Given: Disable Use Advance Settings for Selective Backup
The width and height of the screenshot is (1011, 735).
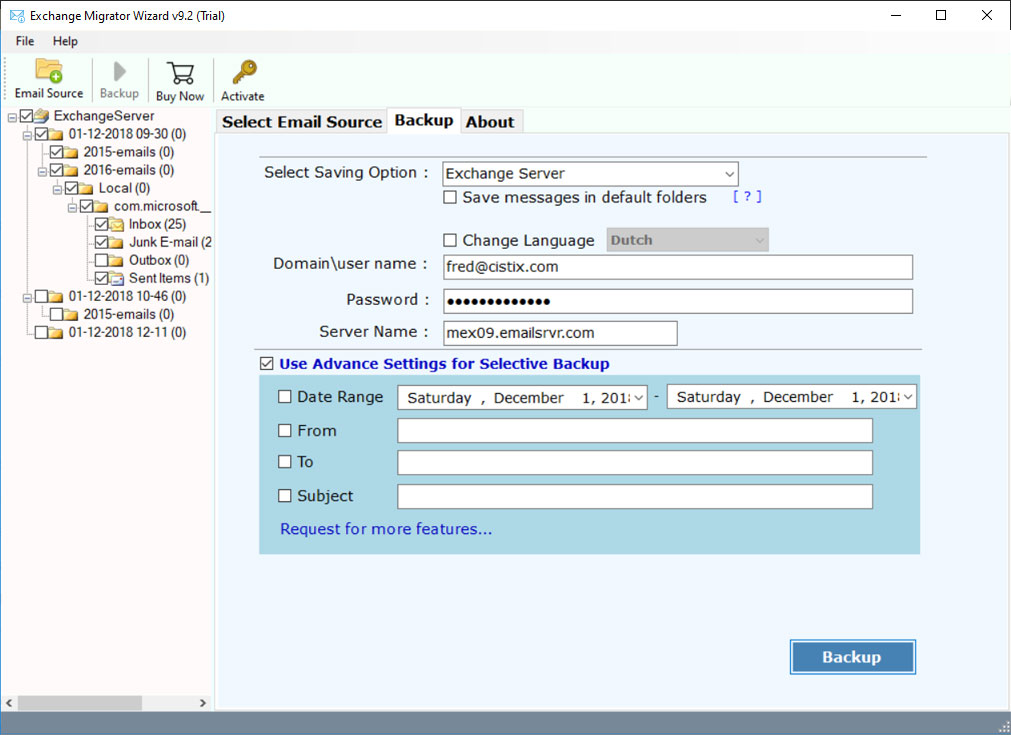Looking at the screenshot, I should click(267, 364).
